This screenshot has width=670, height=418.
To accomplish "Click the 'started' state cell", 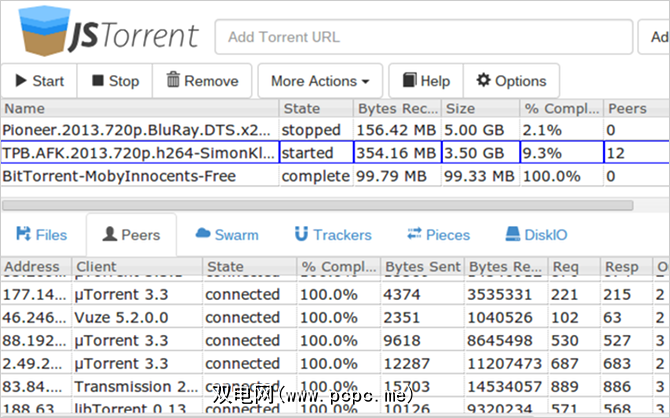I will [316, 153].
